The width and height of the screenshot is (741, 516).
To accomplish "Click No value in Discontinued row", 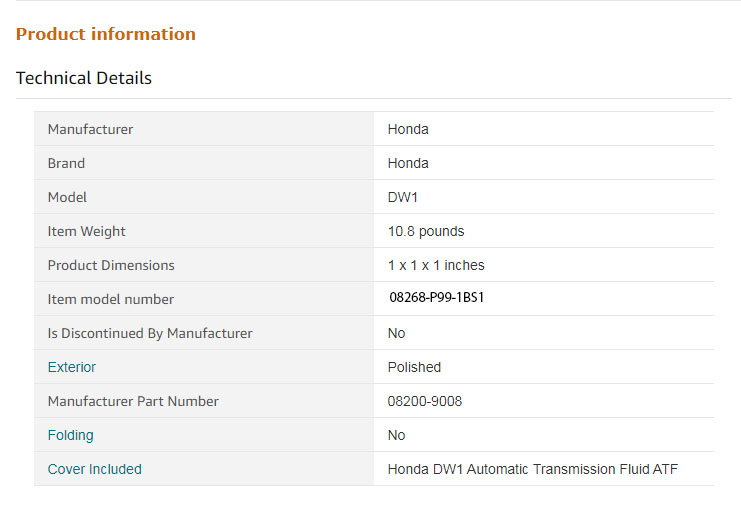I will [x=396, y=333].
